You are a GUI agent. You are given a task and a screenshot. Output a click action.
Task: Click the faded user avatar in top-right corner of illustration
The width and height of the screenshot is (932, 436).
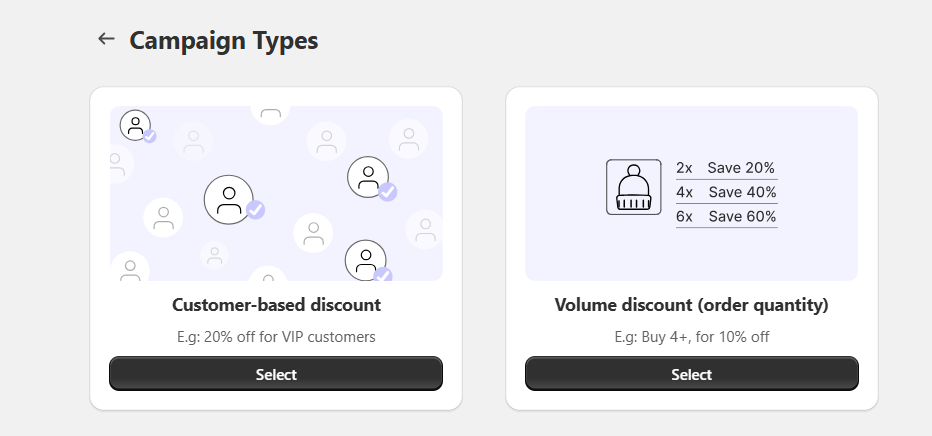click(408, 138)
